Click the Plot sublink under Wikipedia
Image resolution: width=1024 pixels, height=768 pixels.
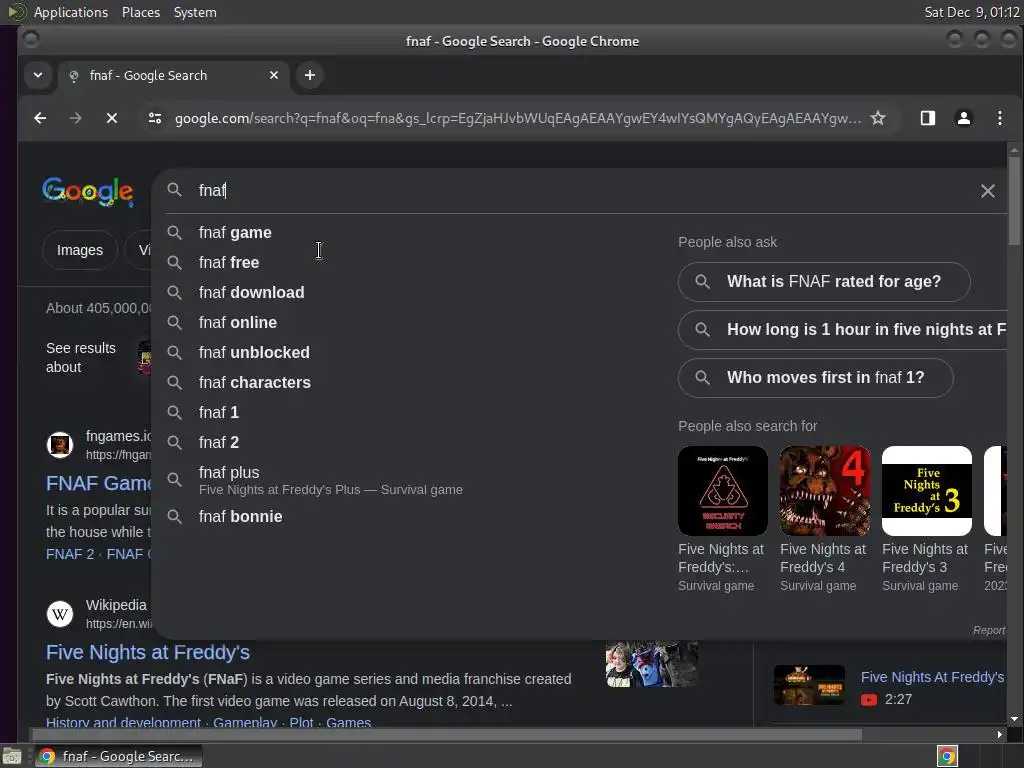pos(301,722)
